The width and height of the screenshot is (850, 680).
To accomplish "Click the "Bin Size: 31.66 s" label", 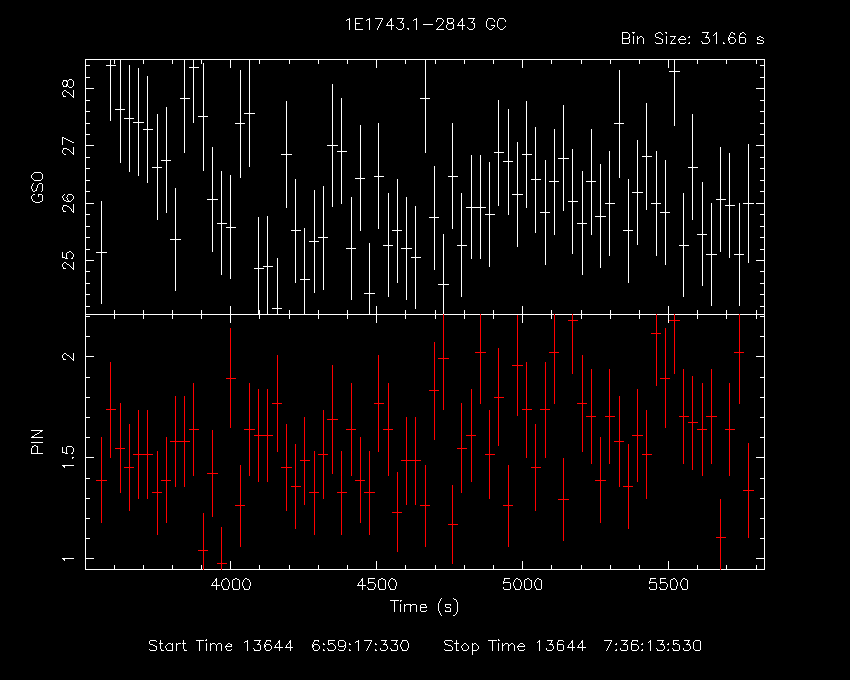I will pos(692,39).
